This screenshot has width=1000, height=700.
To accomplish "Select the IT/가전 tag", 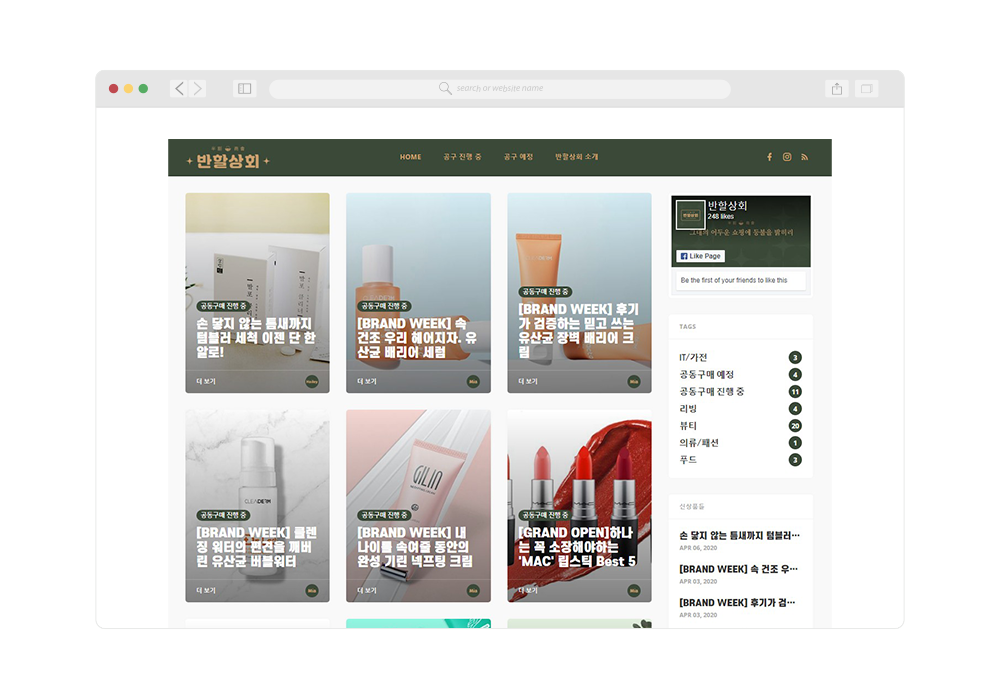I will (693, 357).
